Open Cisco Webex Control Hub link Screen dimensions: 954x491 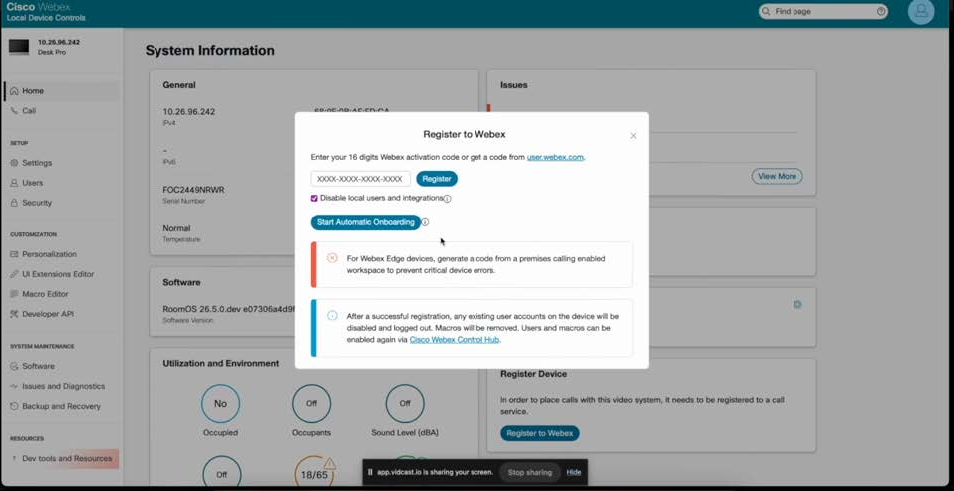tap(454, 340)
